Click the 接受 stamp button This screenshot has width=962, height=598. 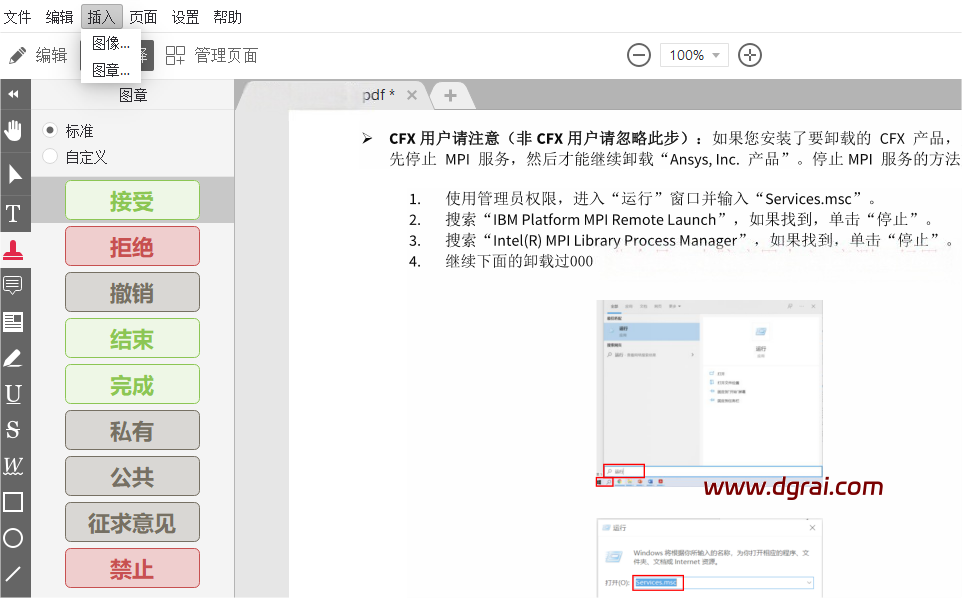132,200
